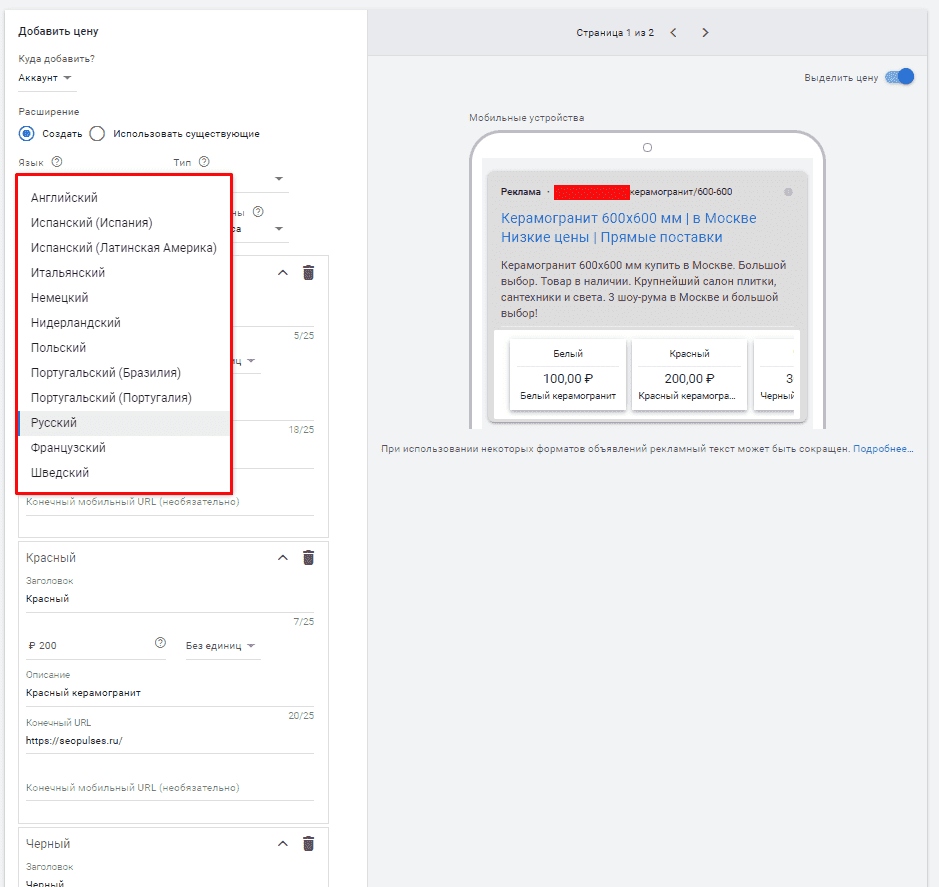Screen dimensions: 939x887
Task: Collapse the Черный price item
Action: (283, 843)
